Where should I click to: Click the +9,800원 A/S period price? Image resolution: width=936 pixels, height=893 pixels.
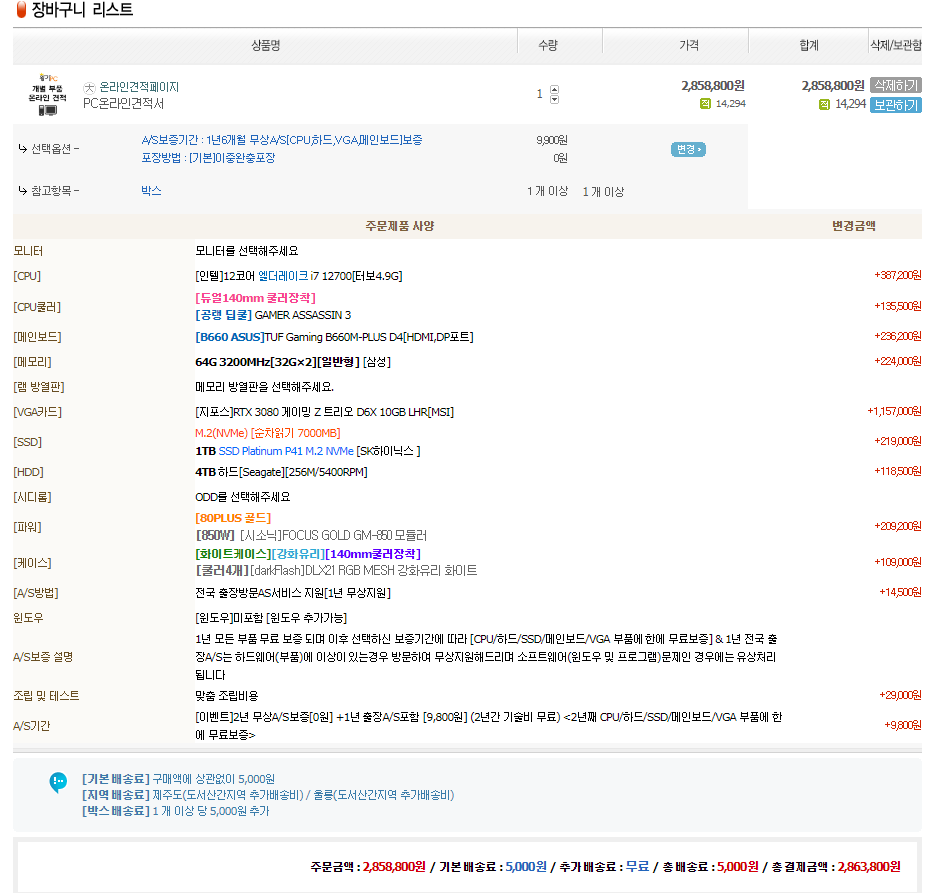pos(903,725)
